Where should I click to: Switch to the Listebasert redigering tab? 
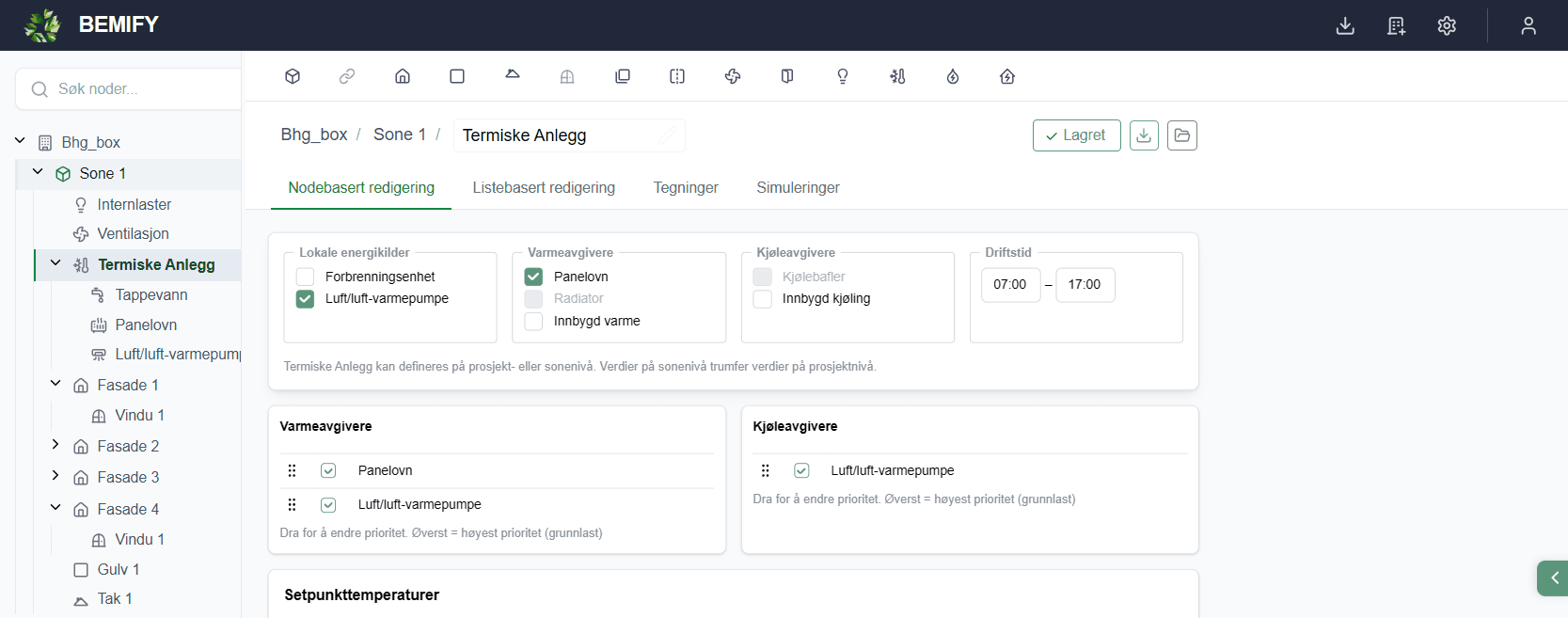pyautogui.click(x=544, y=188)
